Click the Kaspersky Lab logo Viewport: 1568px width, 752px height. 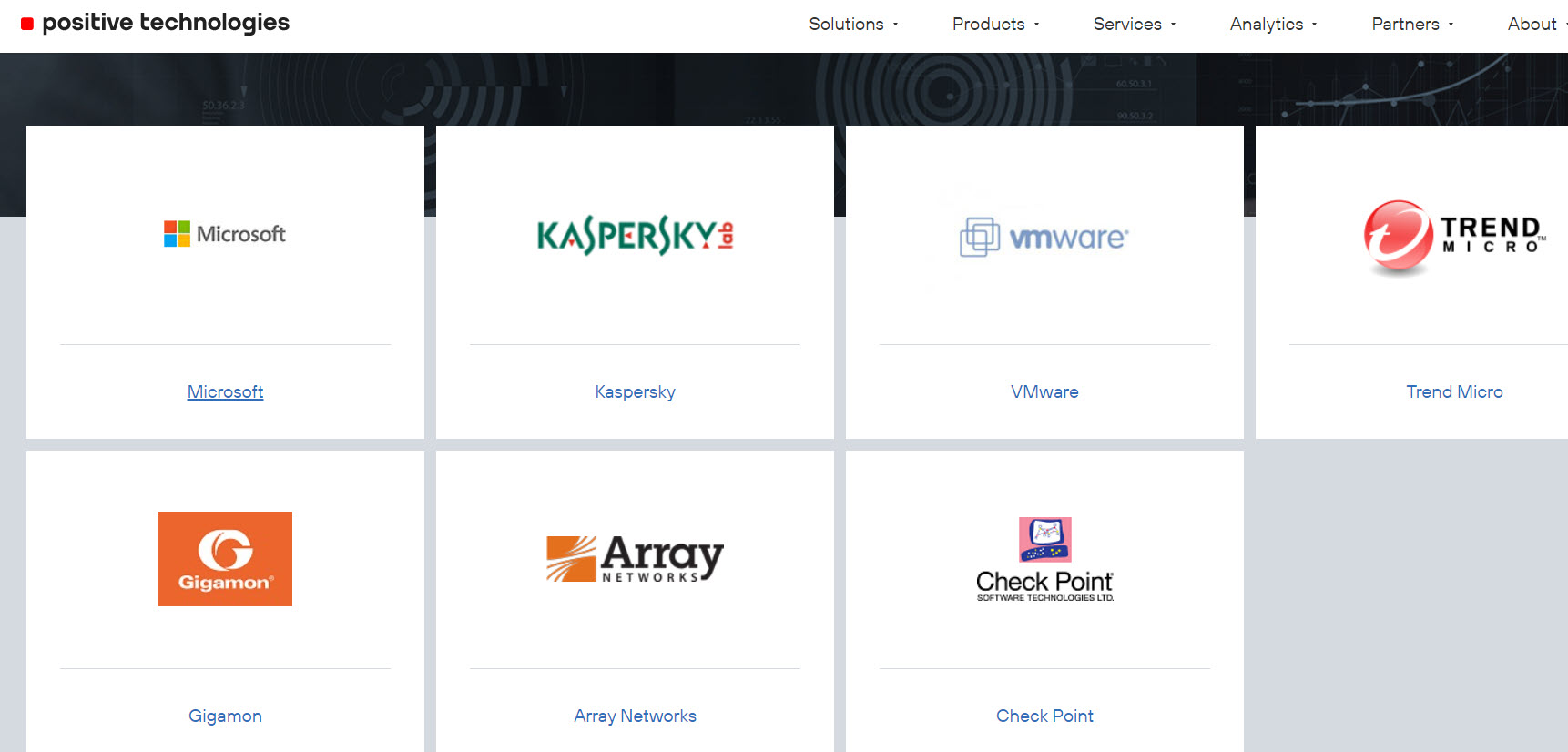[635, 235]
